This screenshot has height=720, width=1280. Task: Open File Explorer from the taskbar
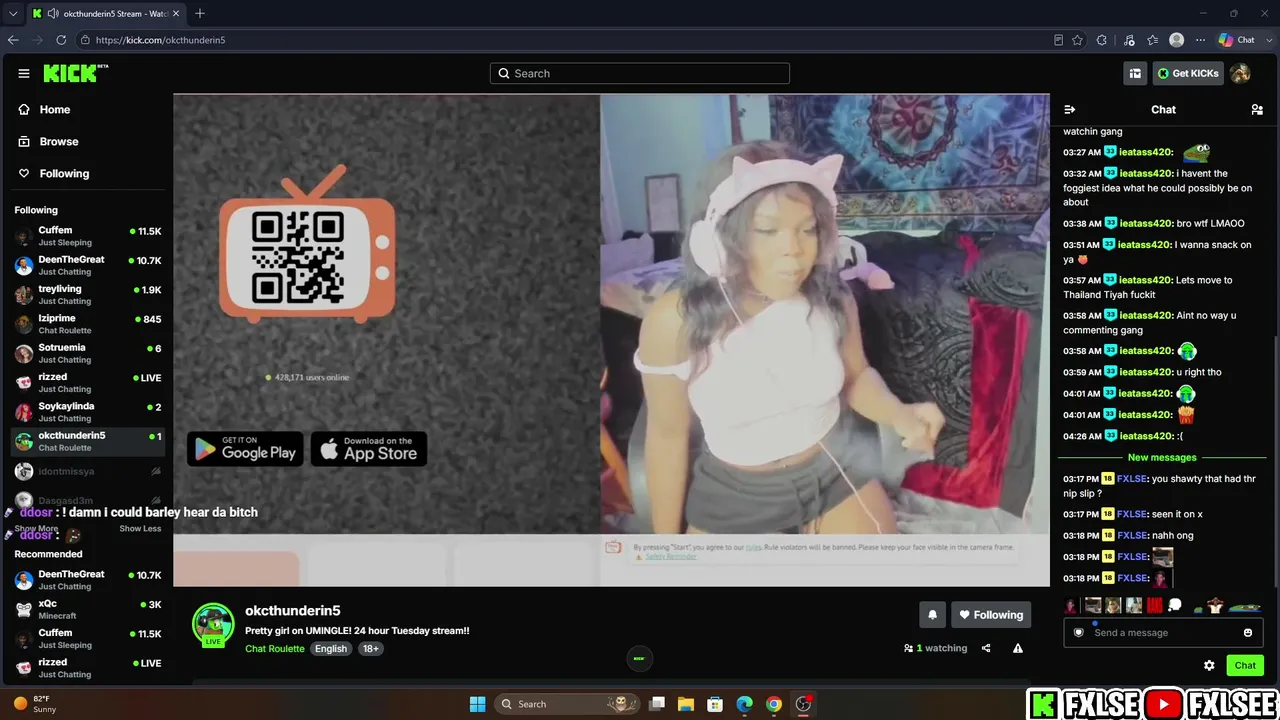pos(686,704)
